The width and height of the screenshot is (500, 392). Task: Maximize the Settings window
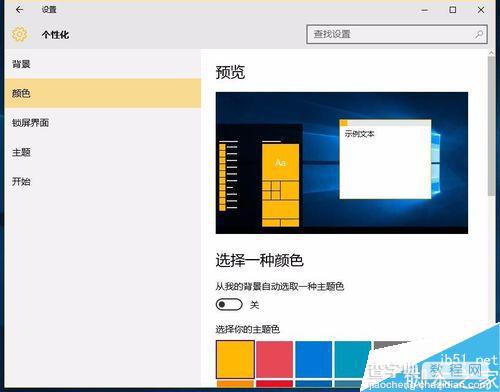click(452, 10)
